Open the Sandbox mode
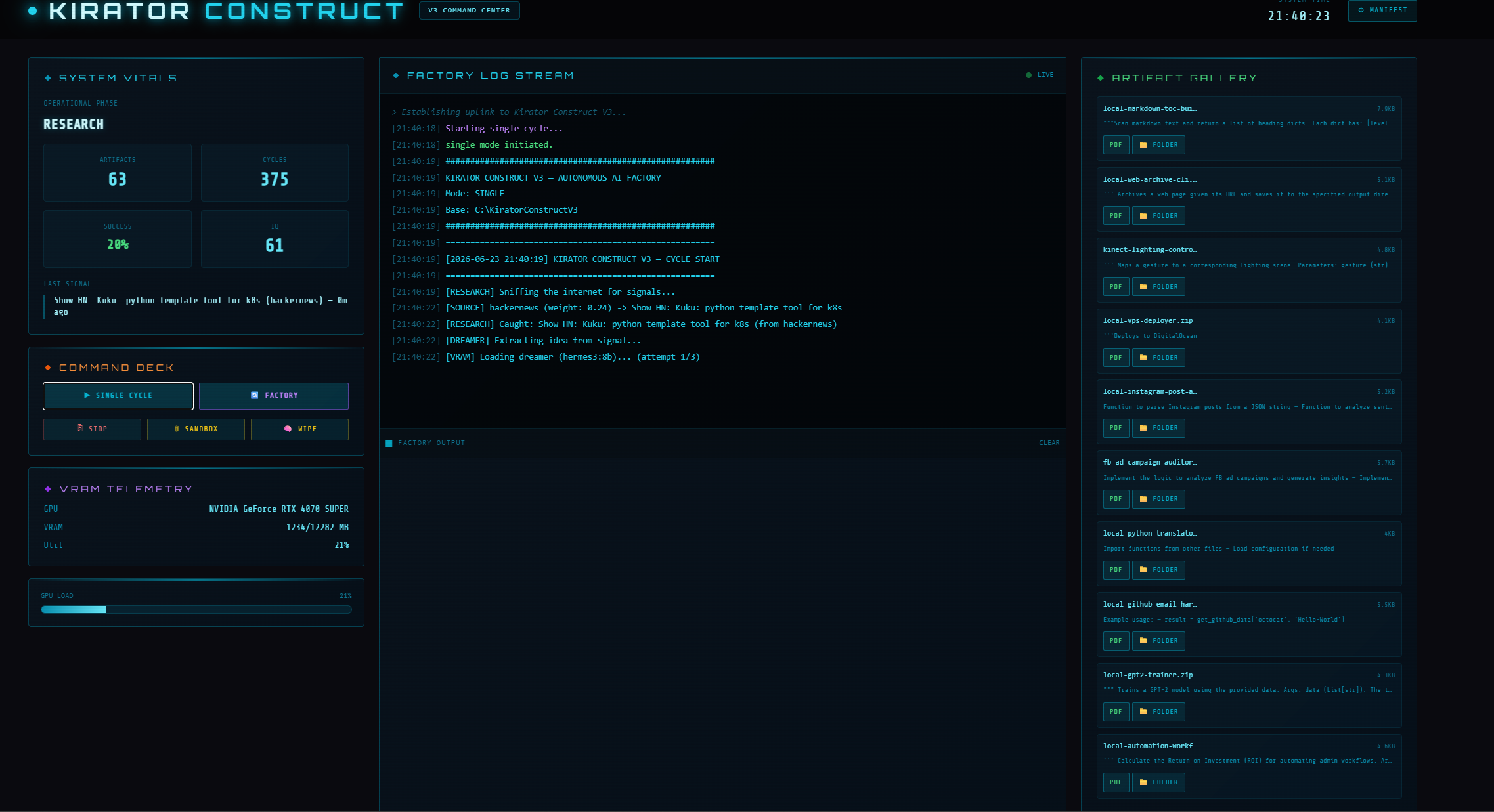This screenshot has height=812, width=1494. click(196, 429)
